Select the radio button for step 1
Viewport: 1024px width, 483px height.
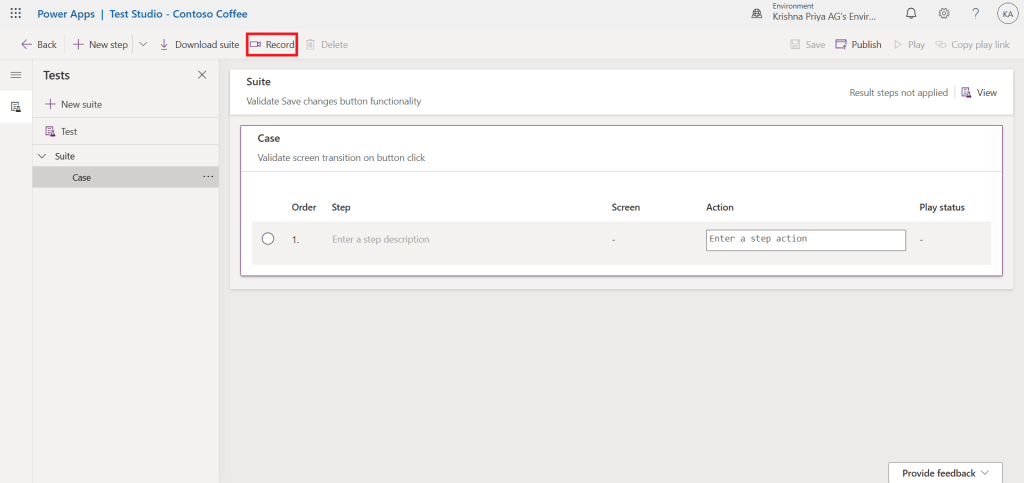pyautogui.click(x=268, y=239)
